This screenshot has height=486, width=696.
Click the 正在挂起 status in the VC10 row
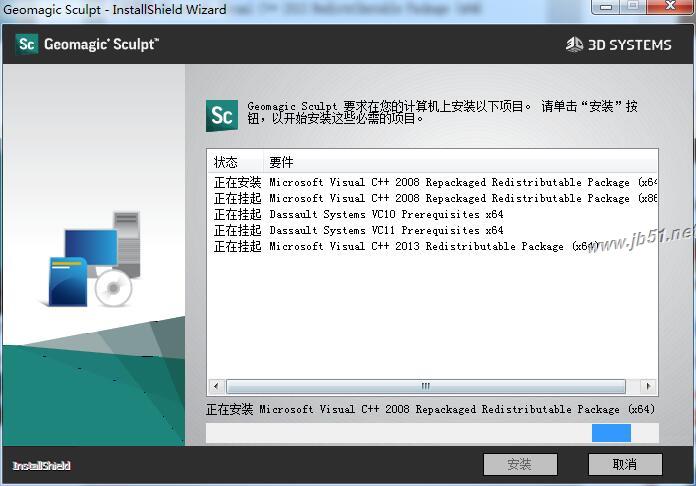pyautogui.click(x=237, y=214)
